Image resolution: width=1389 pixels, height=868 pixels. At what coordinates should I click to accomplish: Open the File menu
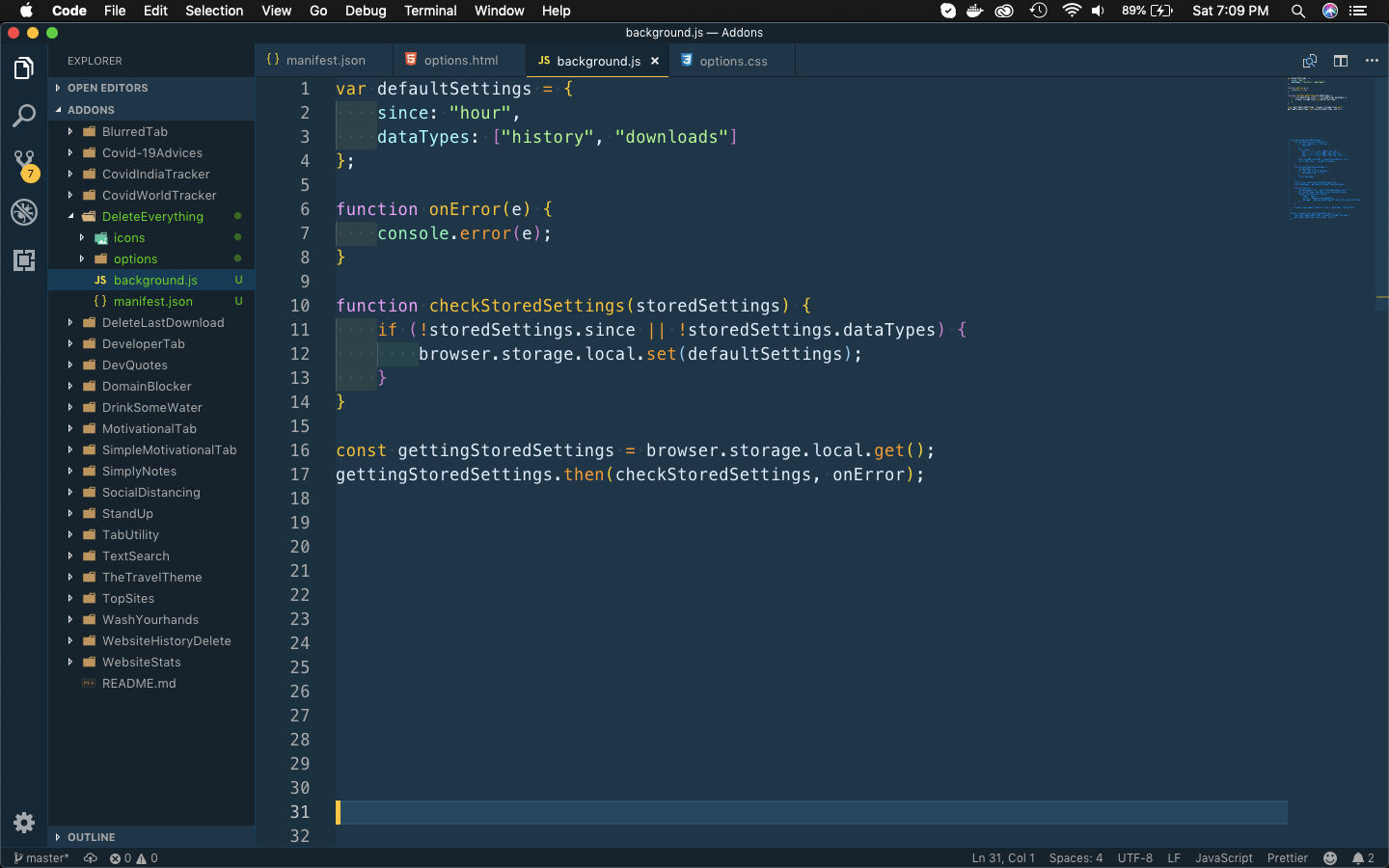(115, 11)
